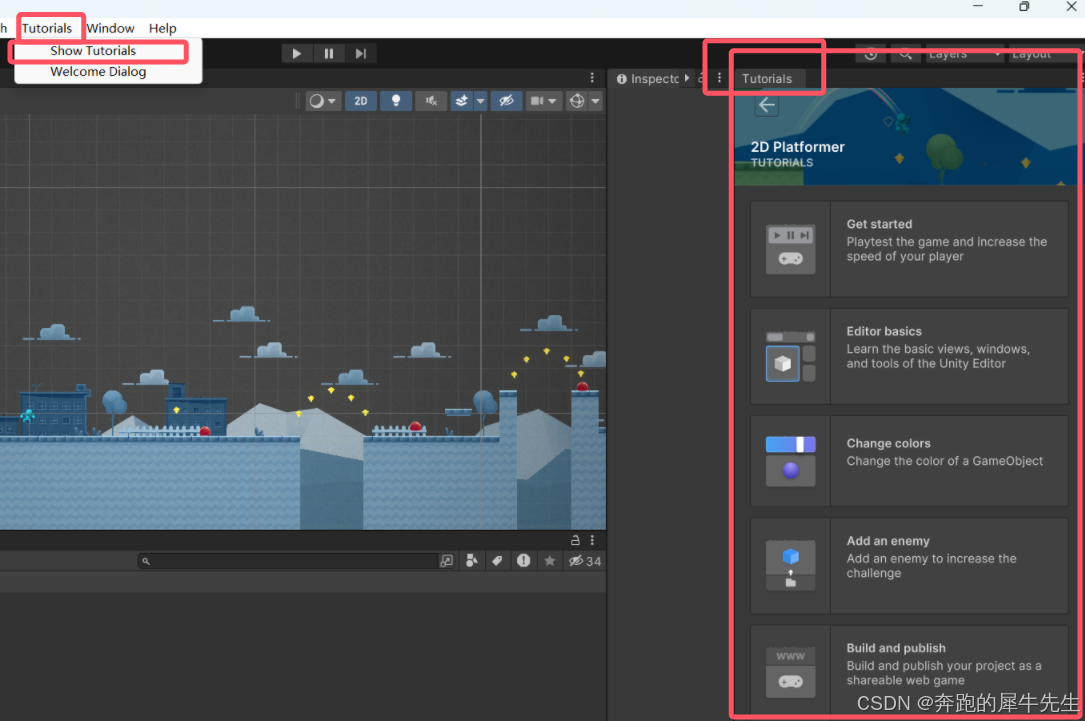Open the Layers dropdown
Image resolution: width=1085 pixels, height=721 pixels.
coord(965,54)
